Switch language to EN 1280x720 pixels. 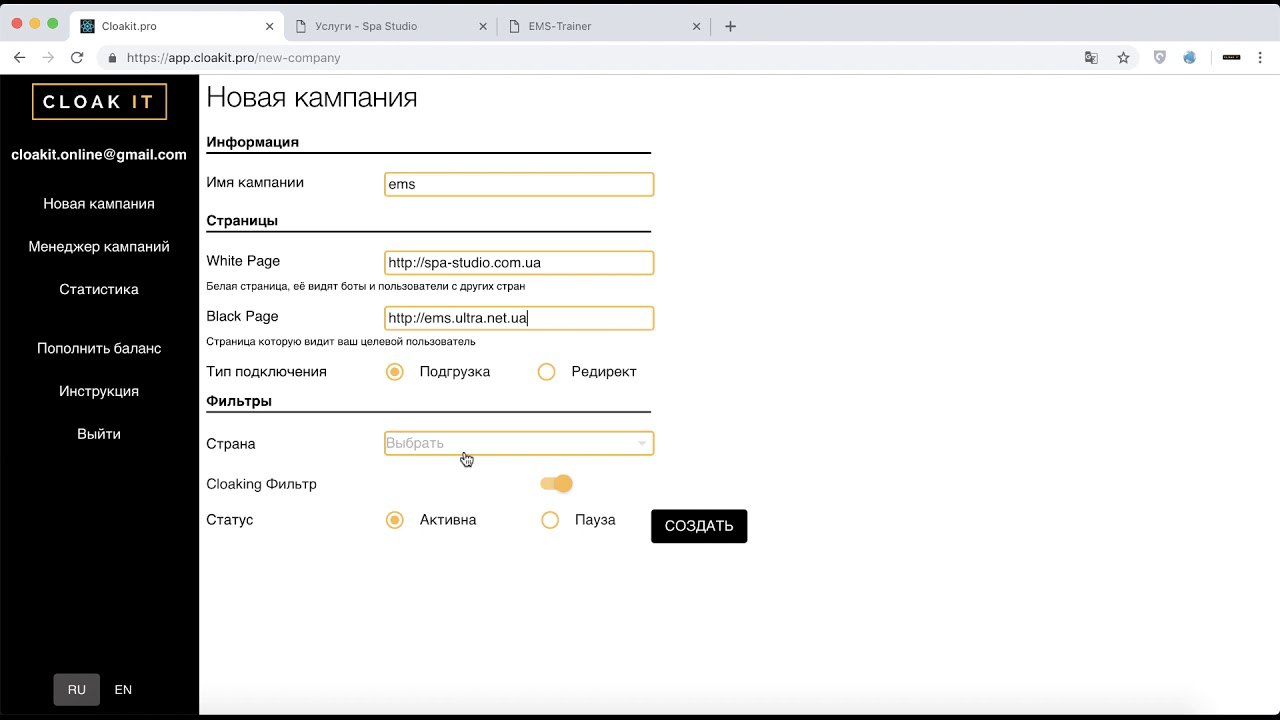123,690
